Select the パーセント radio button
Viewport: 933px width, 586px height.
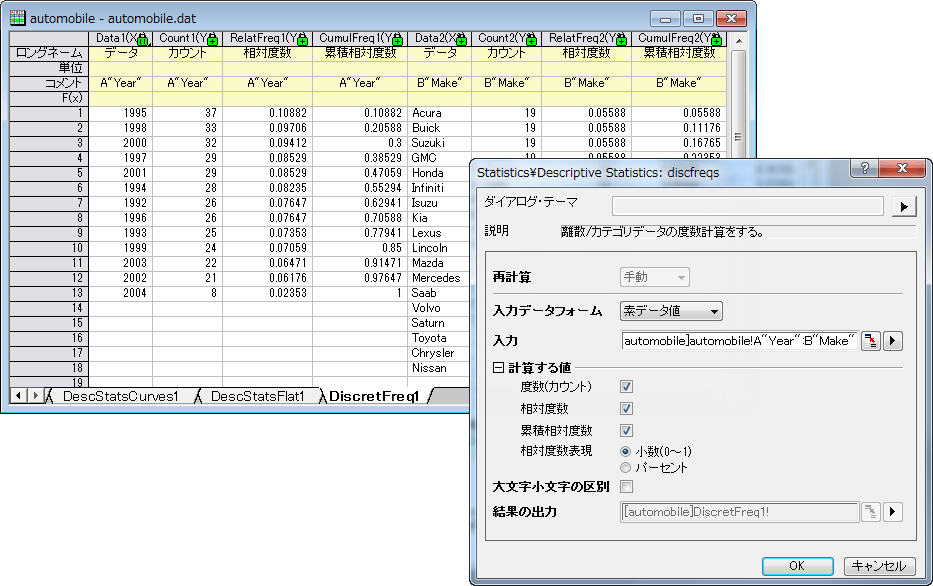625,468
